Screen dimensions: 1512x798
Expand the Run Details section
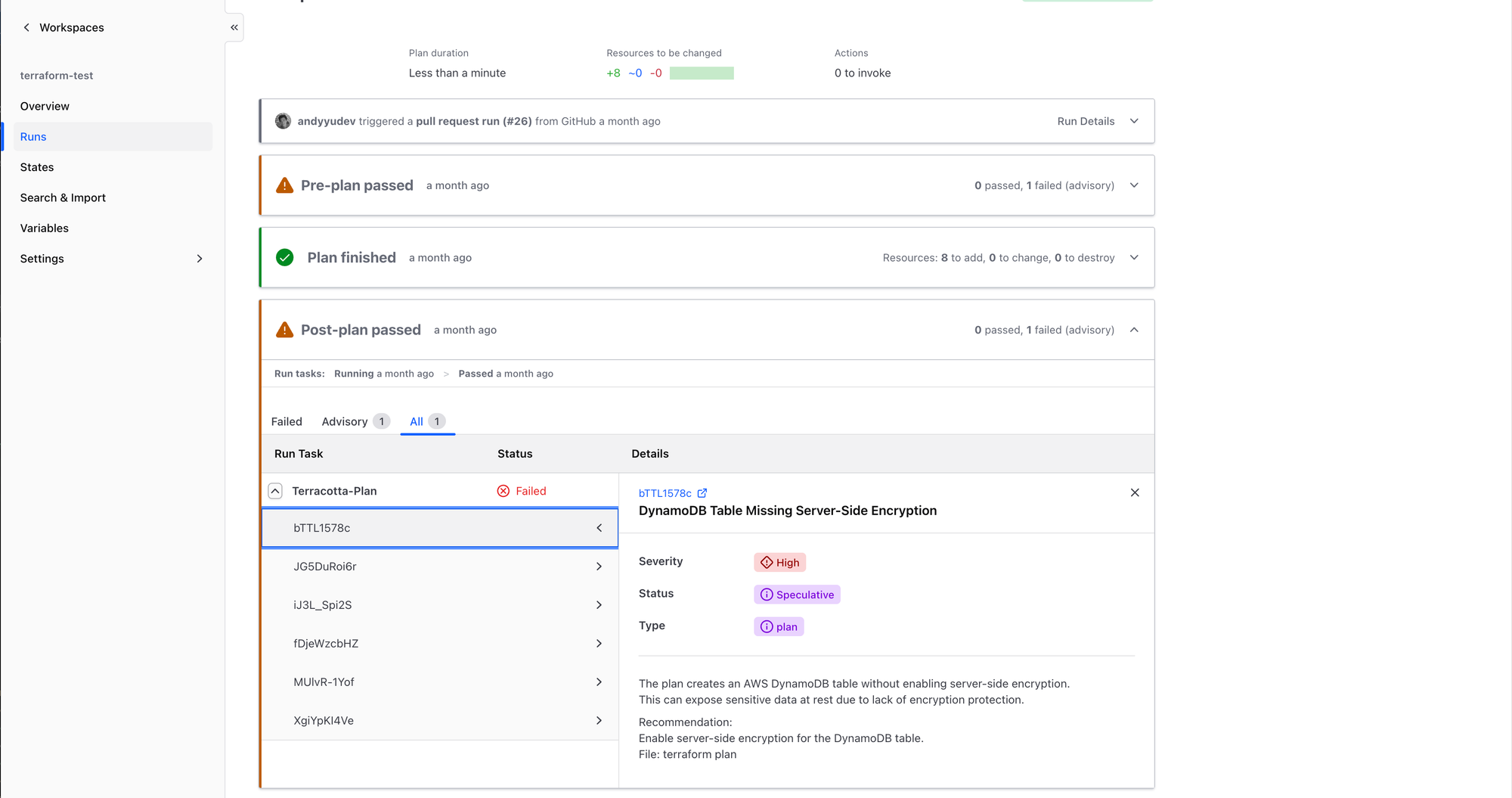(1133, 121)
